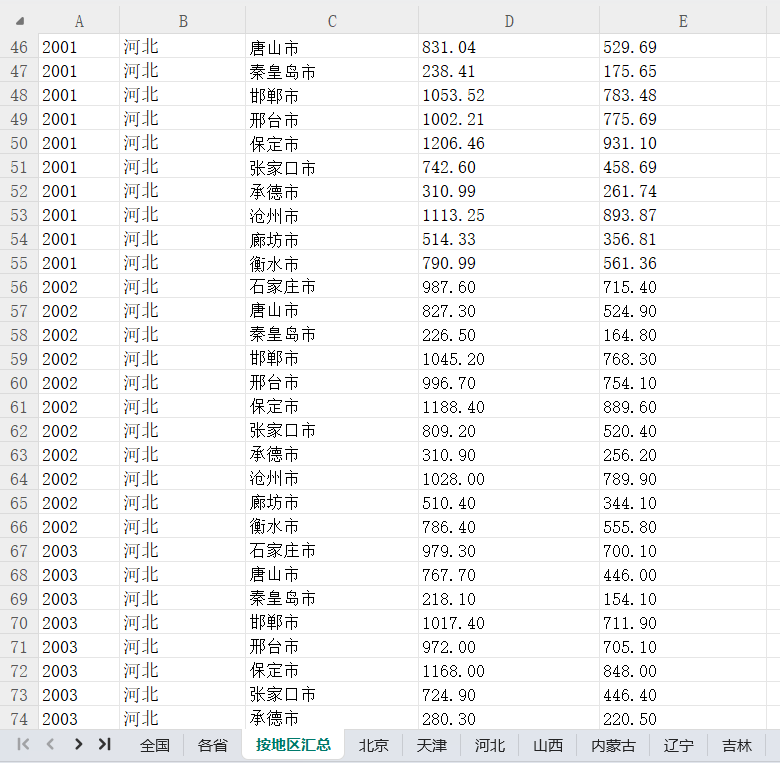Image resolution: width=780 pixels, height=763 pixels.
Task: Click cell with value 831.04
Action: pyautogui.click(x=509, y=47)
